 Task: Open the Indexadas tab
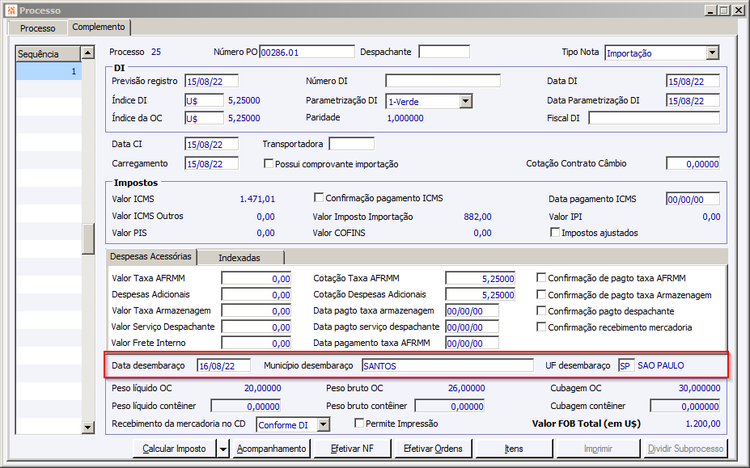tap(239, 257)
